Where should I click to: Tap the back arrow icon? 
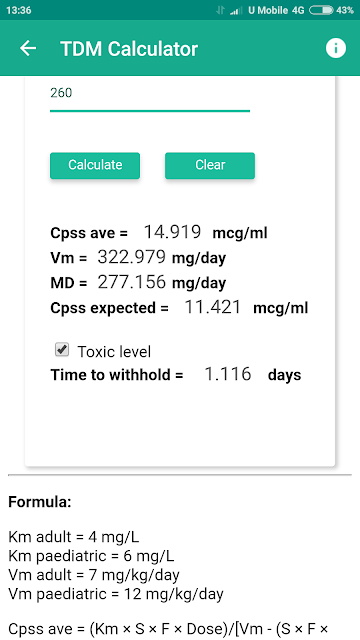point(28,48)
